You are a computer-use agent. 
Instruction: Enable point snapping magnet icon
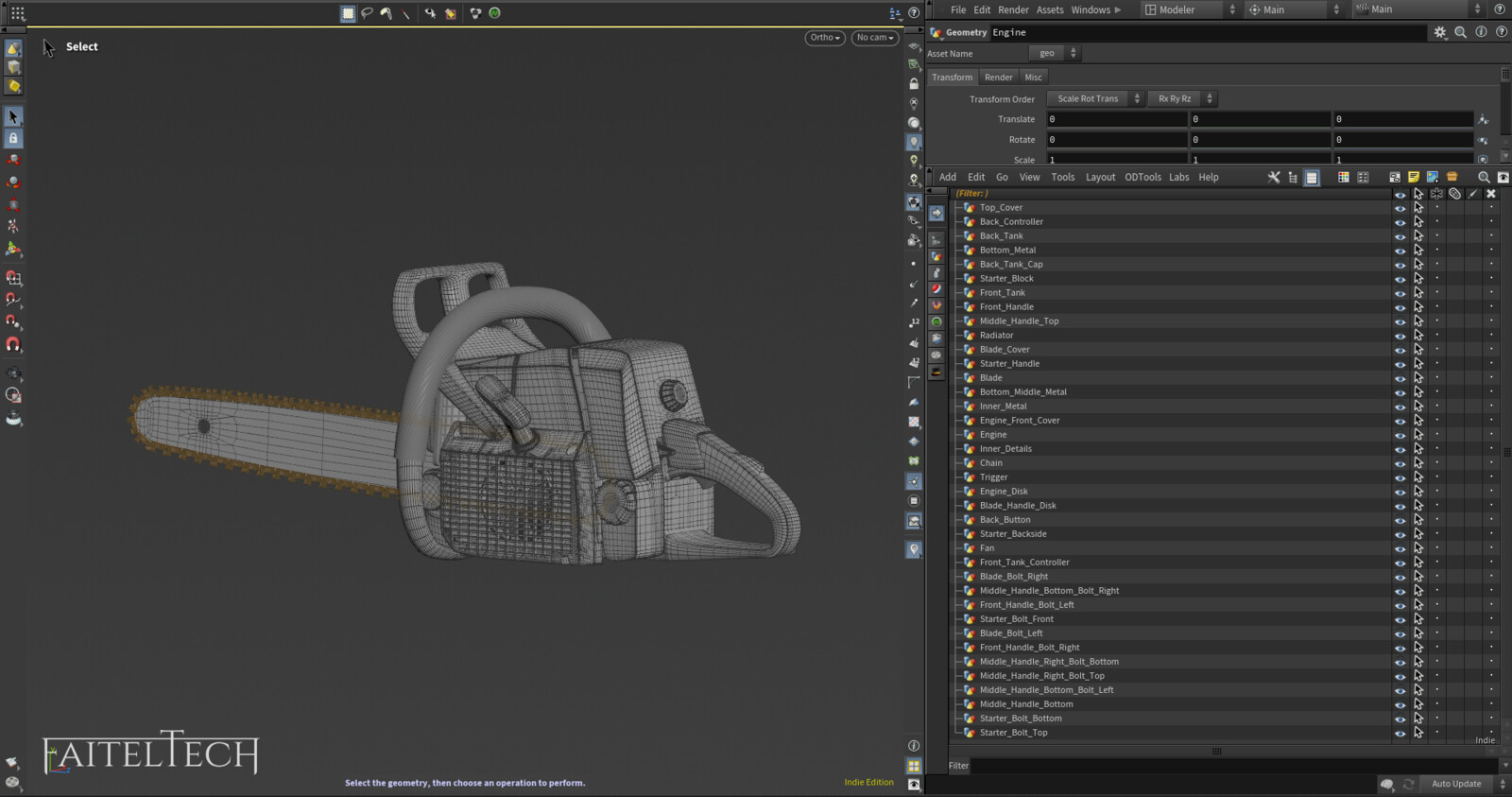point(13,322)
